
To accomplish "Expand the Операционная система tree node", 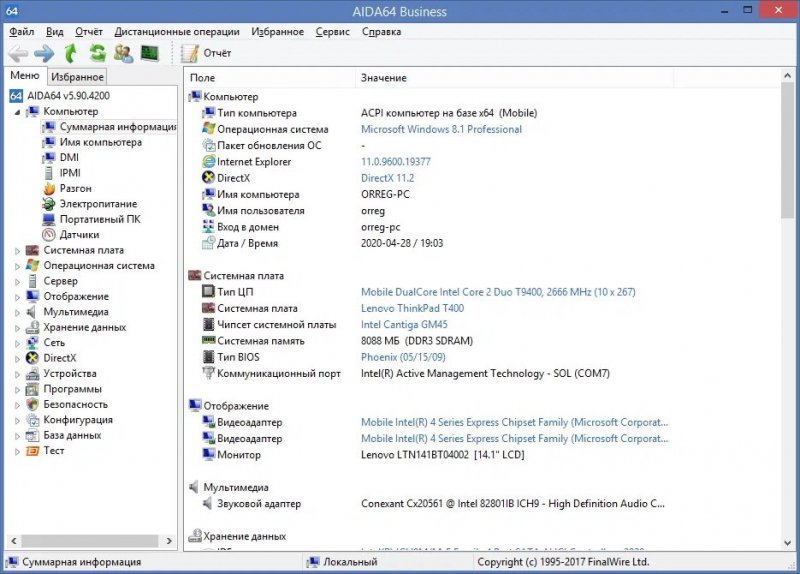I will [17, 266].
